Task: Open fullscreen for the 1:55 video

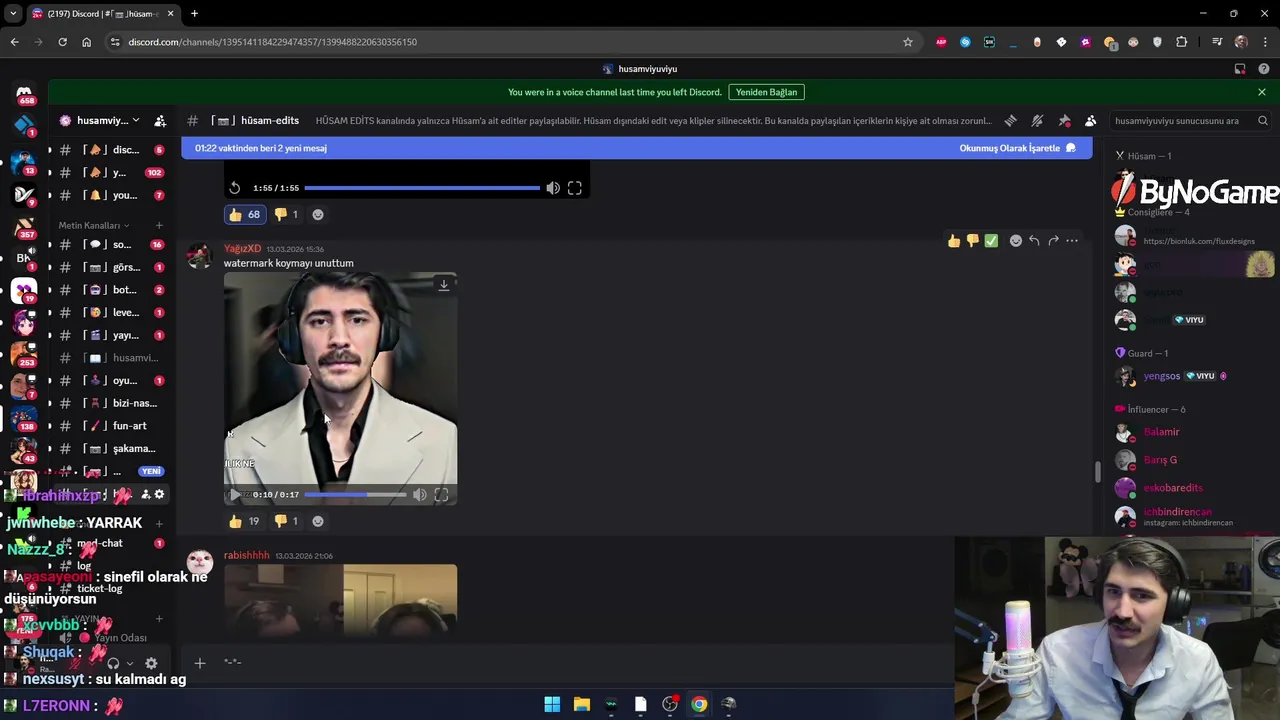Action: (x=575, y=188)
